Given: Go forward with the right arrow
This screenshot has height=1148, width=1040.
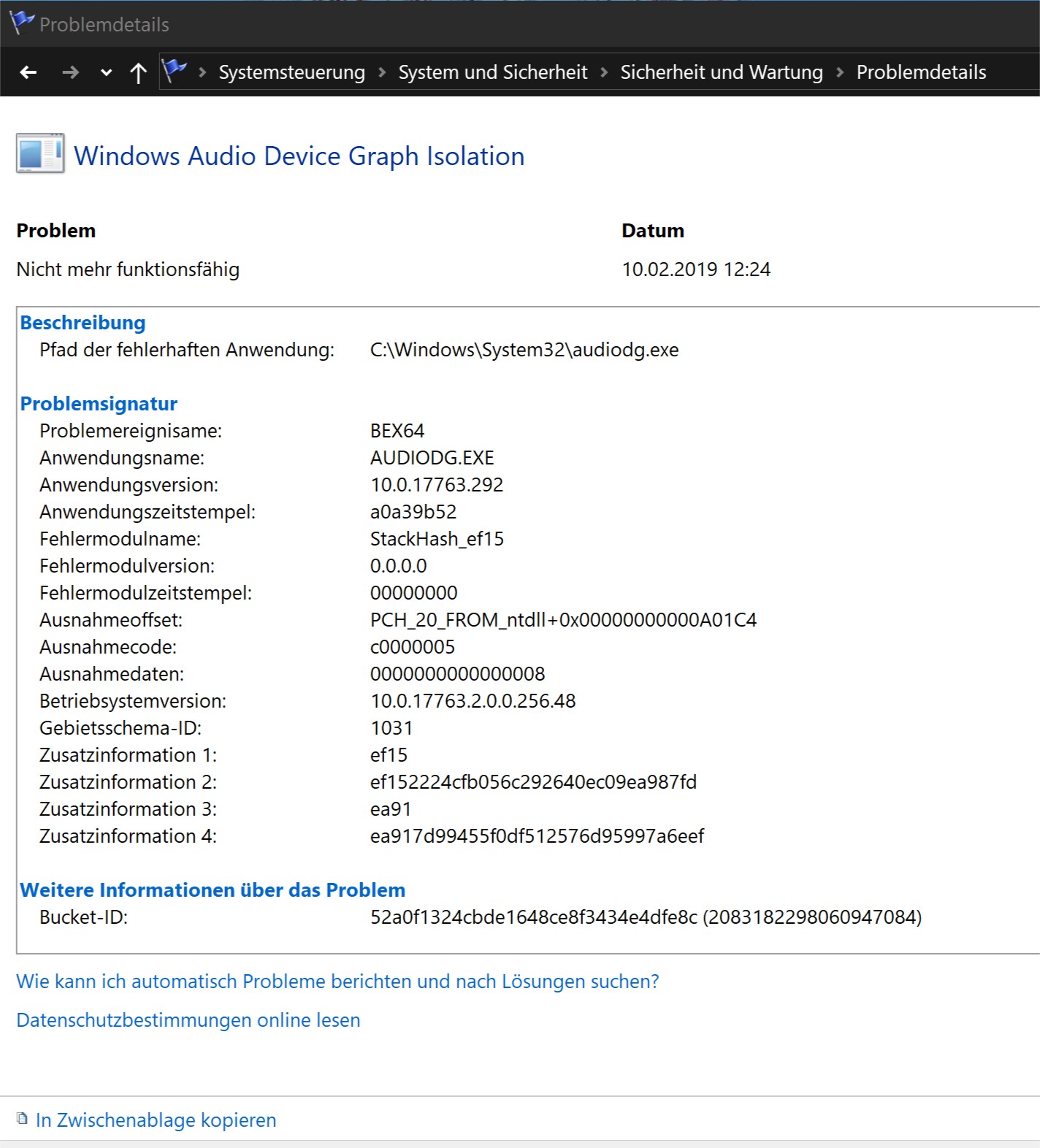Looking at the screenshot, I should coord(70,72).
